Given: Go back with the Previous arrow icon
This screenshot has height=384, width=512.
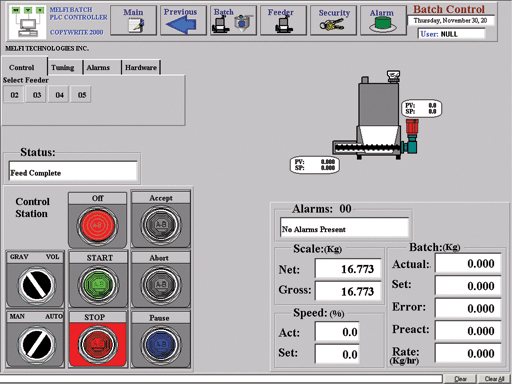Looking at the screenshot, I should click(181, 25).
